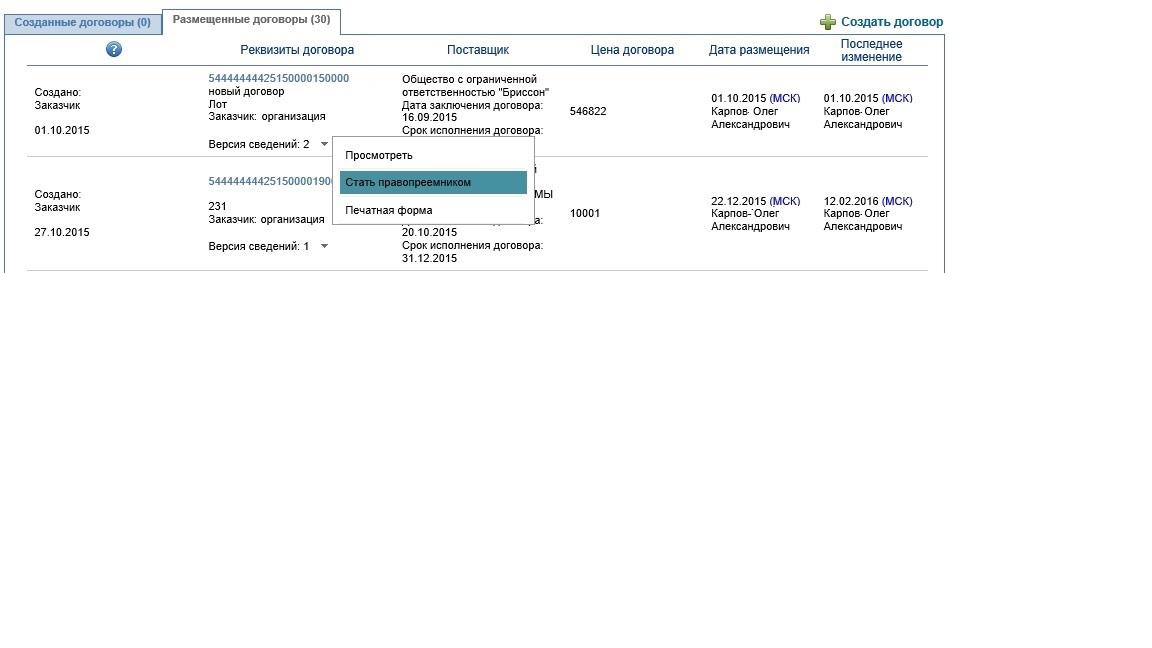1152x648 pixels.
Task: Open the dropdown next to "Версия сведений: 1"
Action: coord(324,246)
